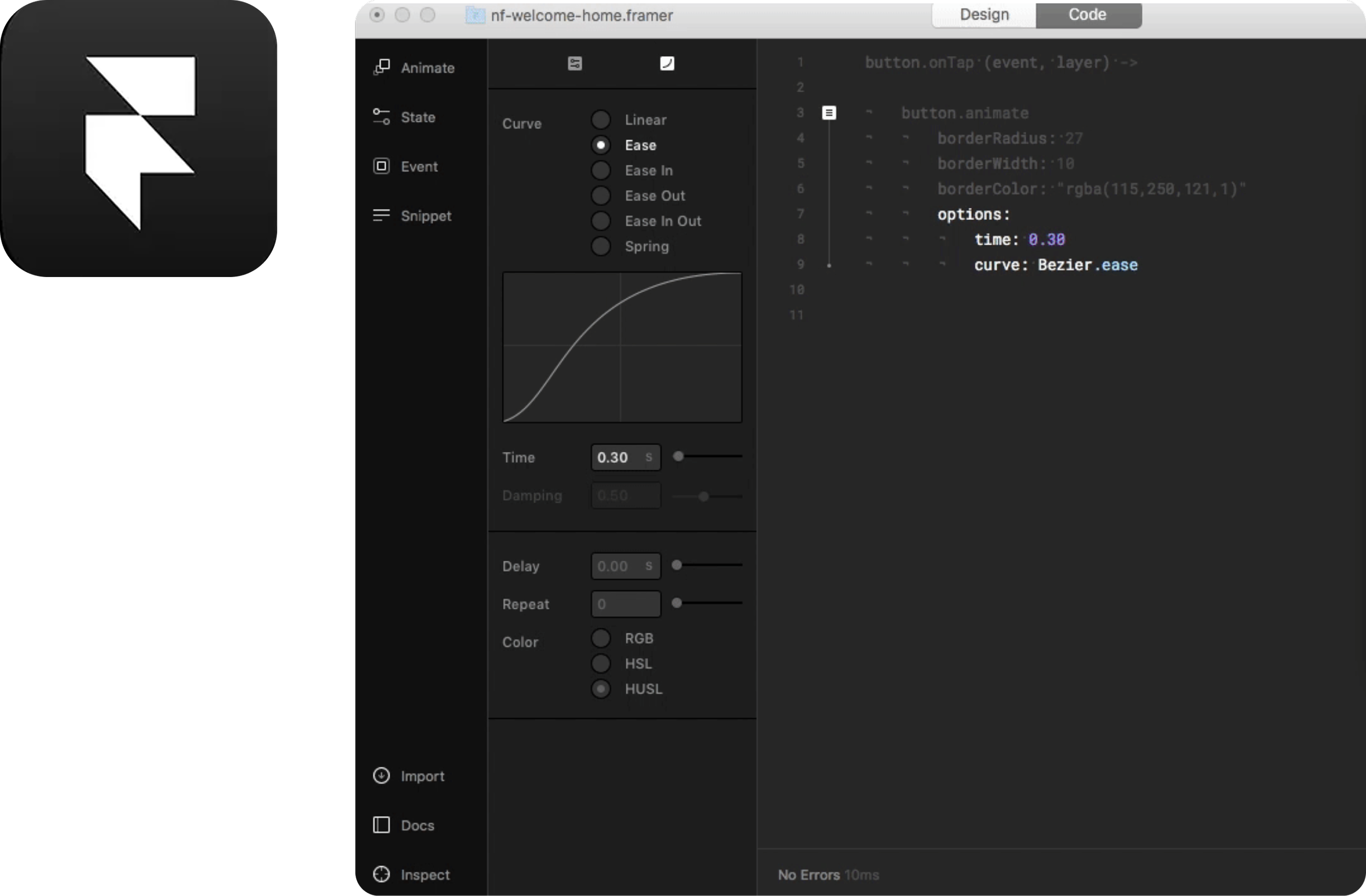Switch to the properties sliders panel icon
This screenshot has height=896, width=1366.
point(574,63)
